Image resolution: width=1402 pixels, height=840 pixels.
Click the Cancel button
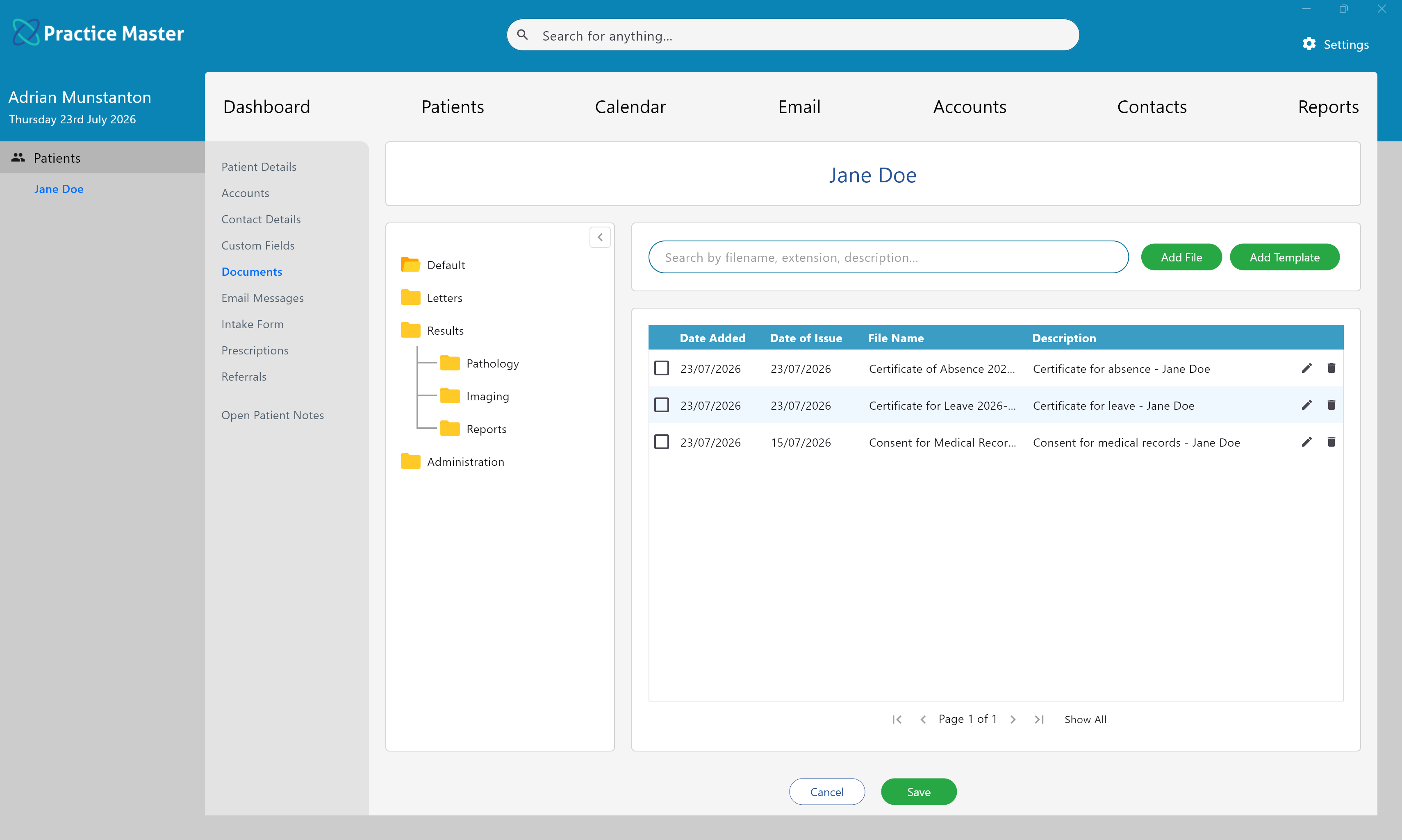pyautogui.click(x=827, y=791)
